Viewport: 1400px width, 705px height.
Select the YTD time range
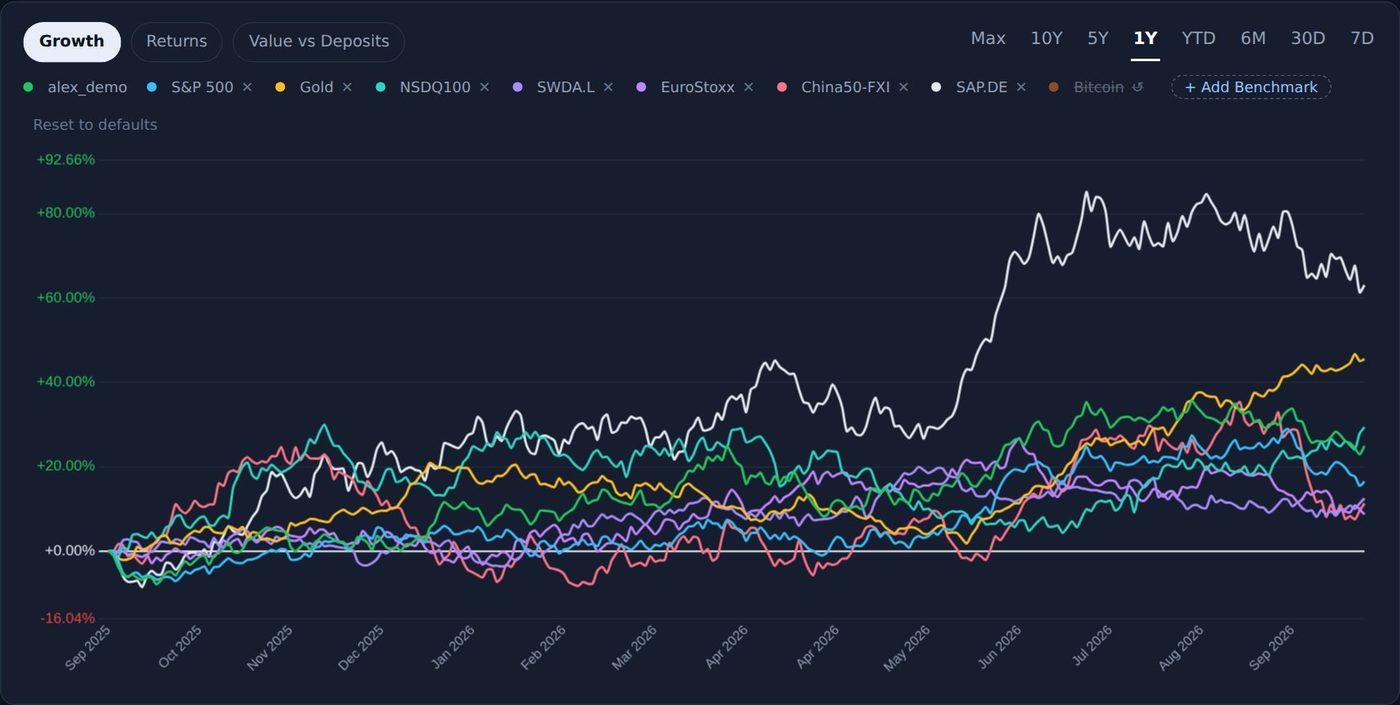(x=1198, y=38)
